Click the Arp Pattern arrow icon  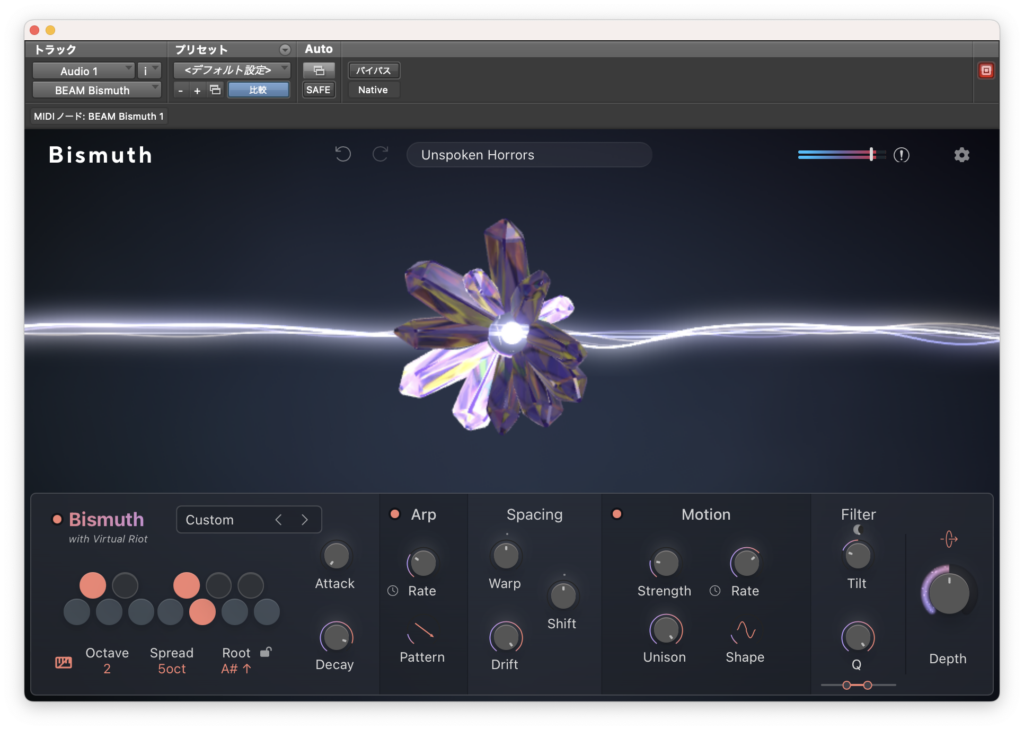click(x=421, y=631)
